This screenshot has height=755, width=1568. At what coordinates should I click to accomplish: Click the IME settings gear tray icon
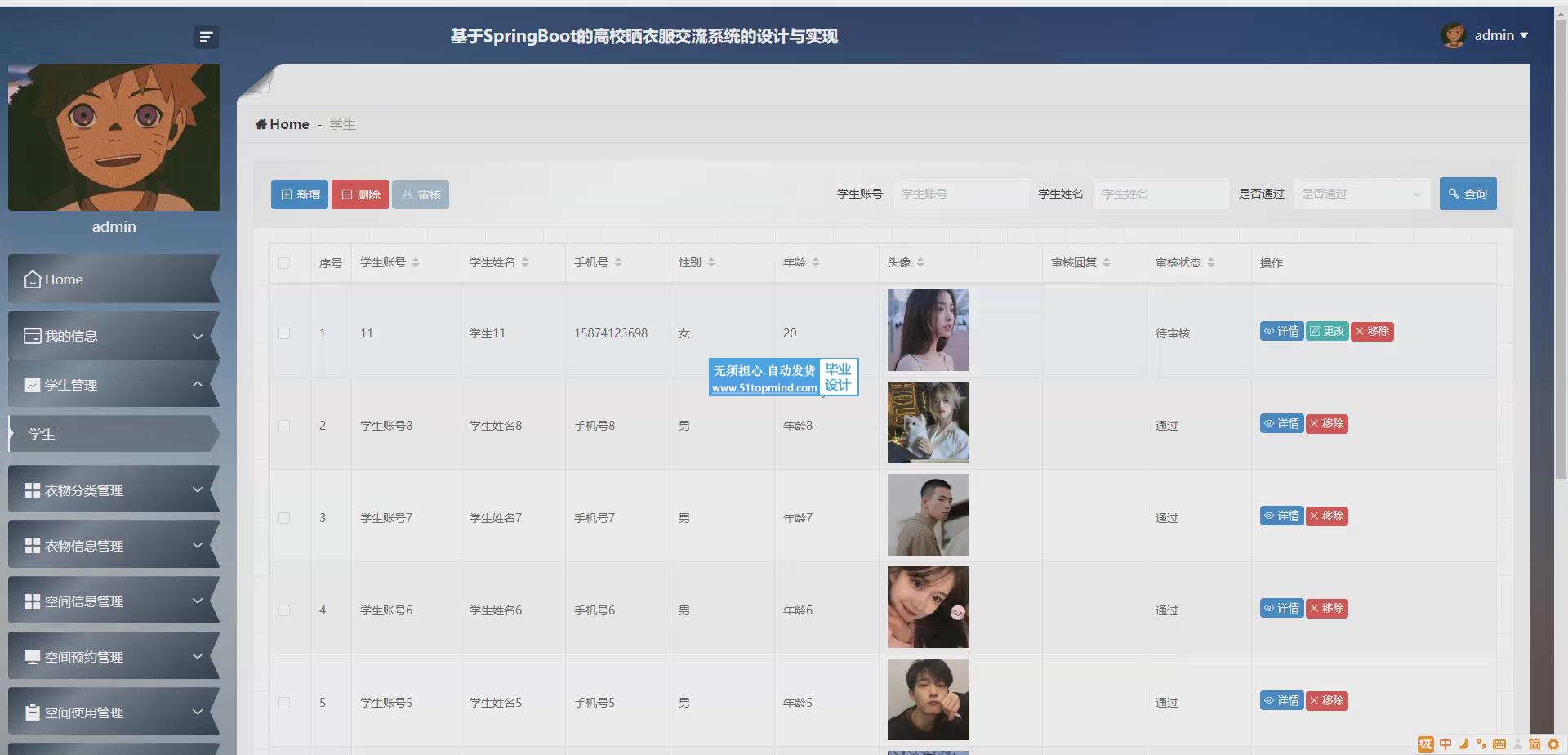pos(1553,744)
